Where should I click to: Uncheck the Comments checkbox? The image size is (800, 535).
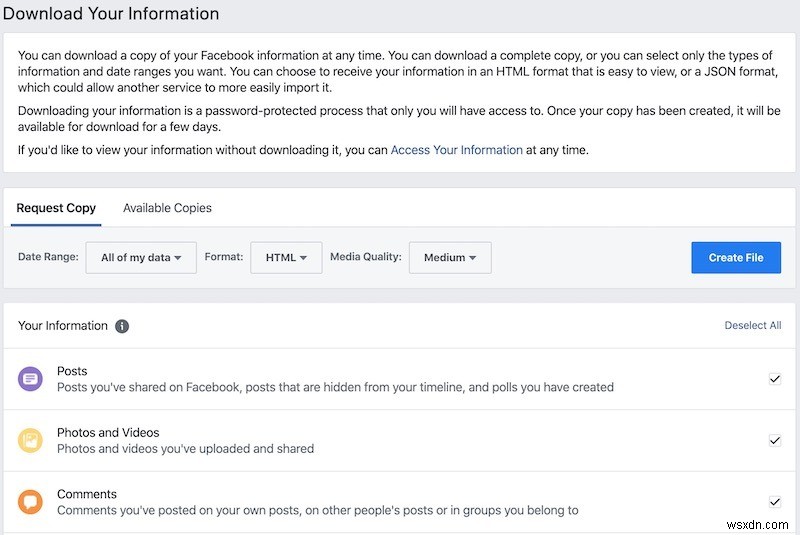774,502
